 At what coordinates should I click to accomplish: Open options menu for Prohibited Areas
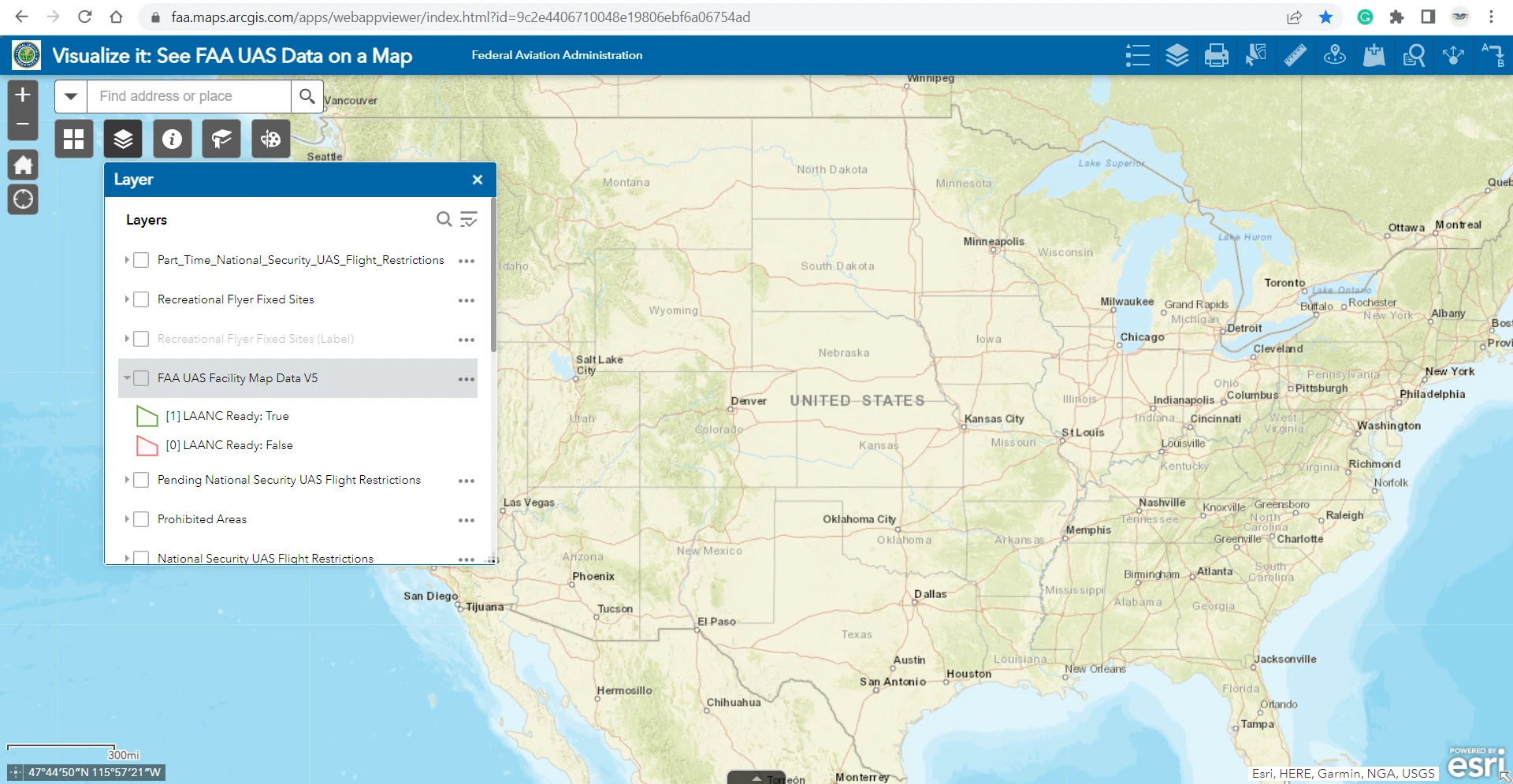point(467,520)
